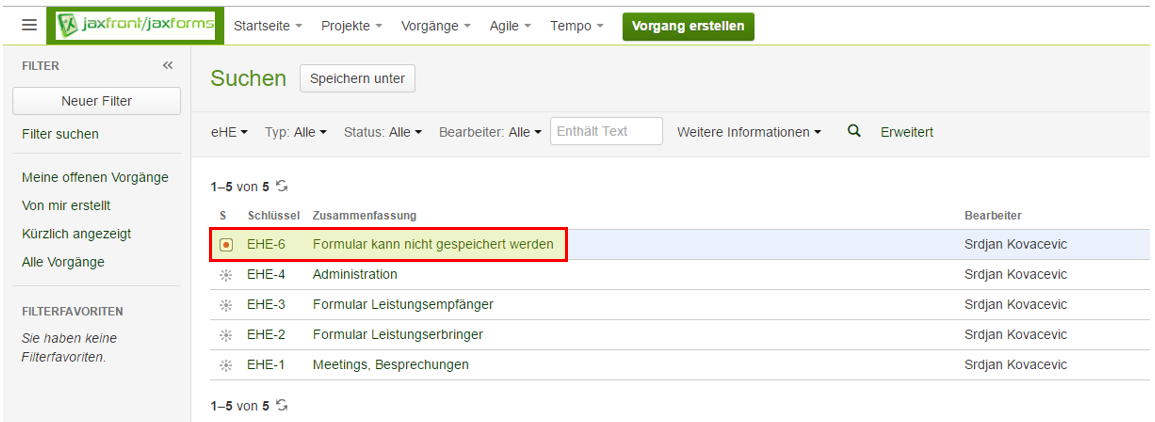Click the status icon of EHE-4
Image resolution: width=1155 pixels, height=422 pixels.
[226, 275]
